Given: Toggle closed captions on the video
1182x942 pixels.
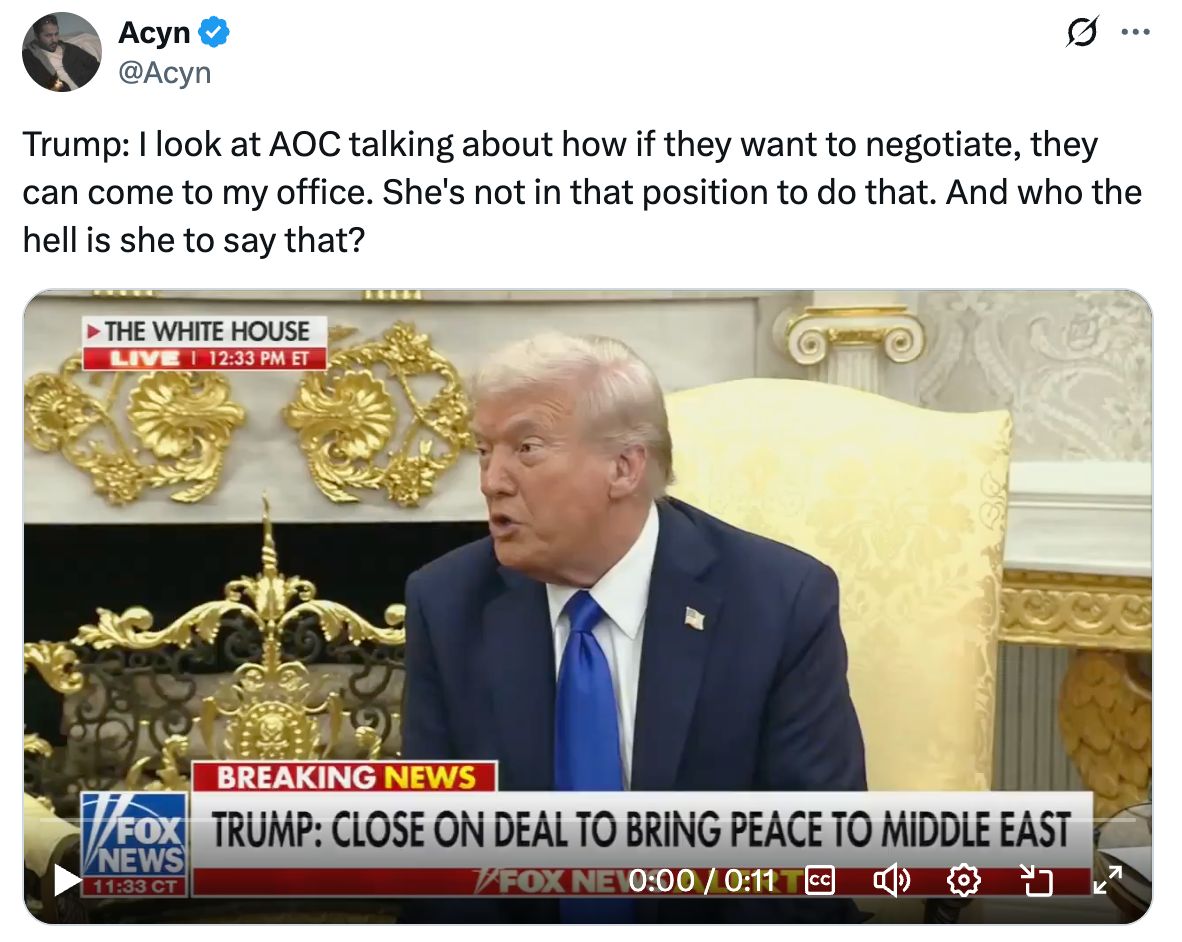Looking at the screenshot, I should coord(819,880).
